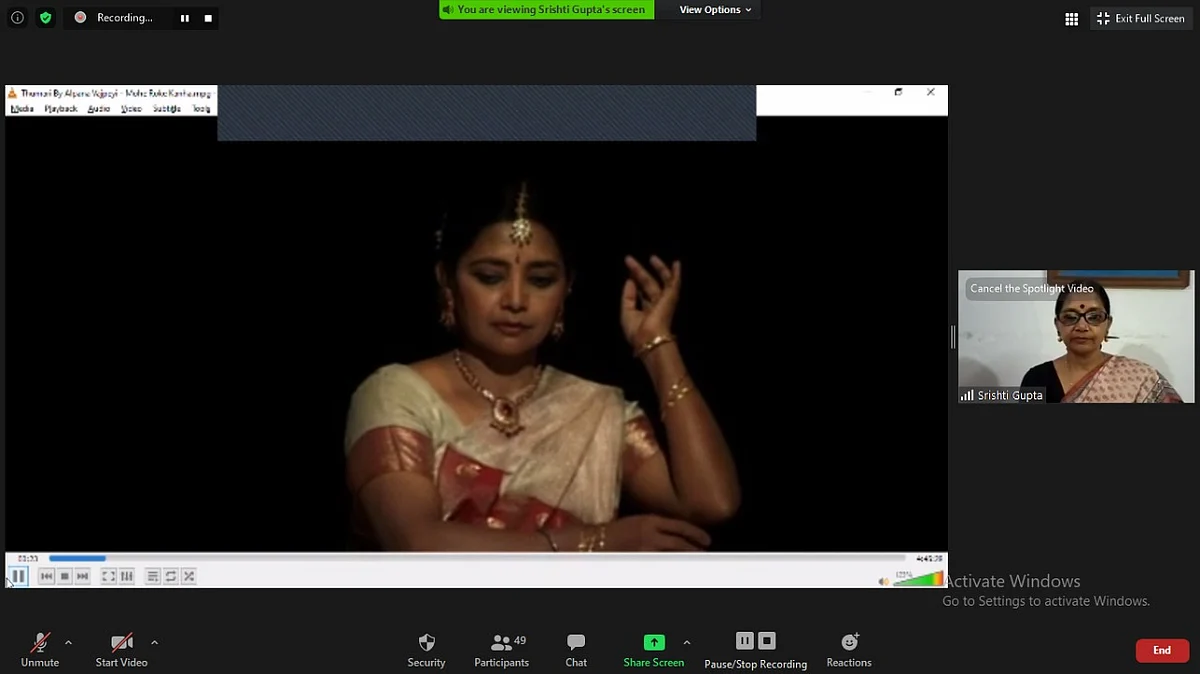Image resolution: width=1200 pixels, height=674 pixels.
Task: Open the View Options dropdown
Action: tap(715, 10)
